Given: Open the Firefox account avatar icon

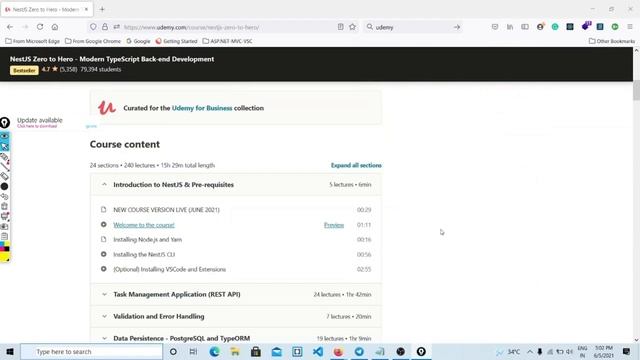Looking at the screenshot, I should pos(540,27).
